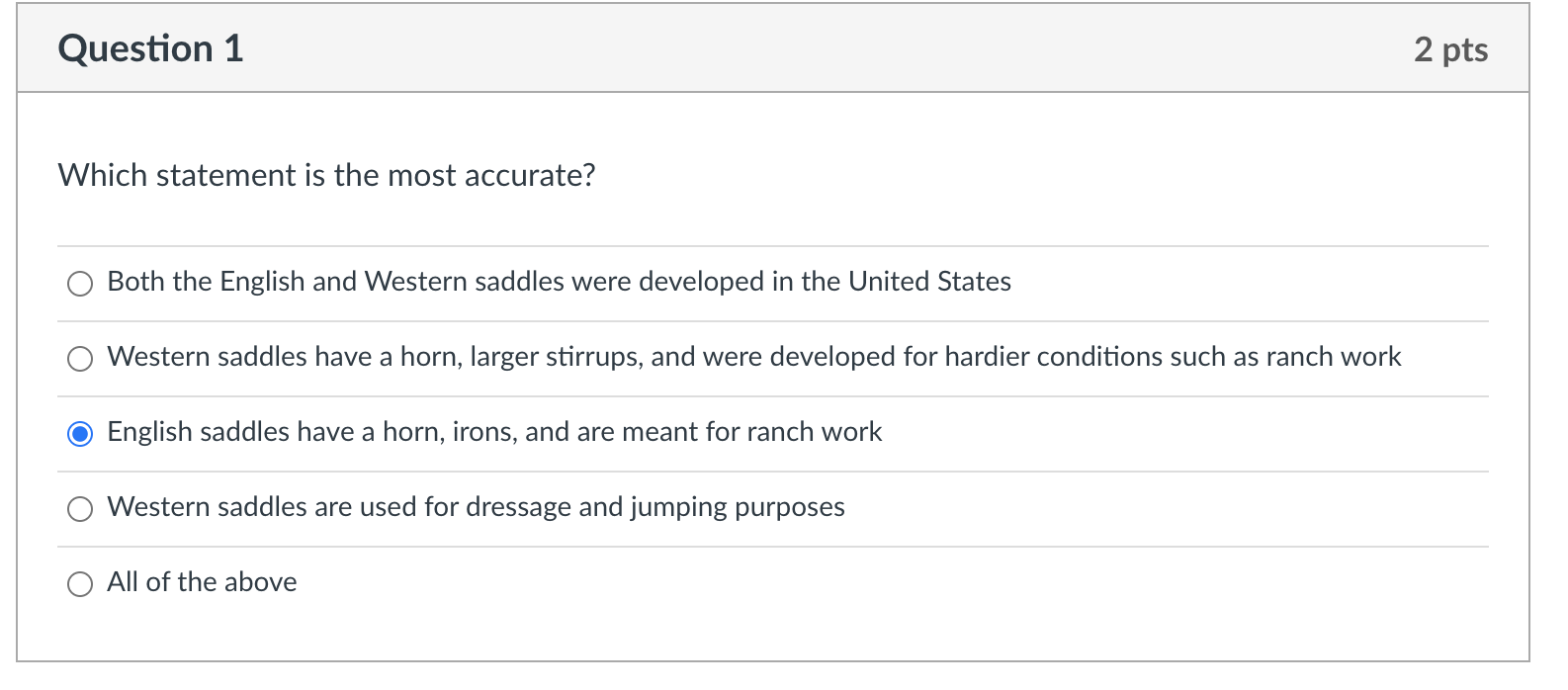Choose the radio button for Western saddles having a horn
The height and width of the screenshot is (690, 1568).
click(80, 359)
